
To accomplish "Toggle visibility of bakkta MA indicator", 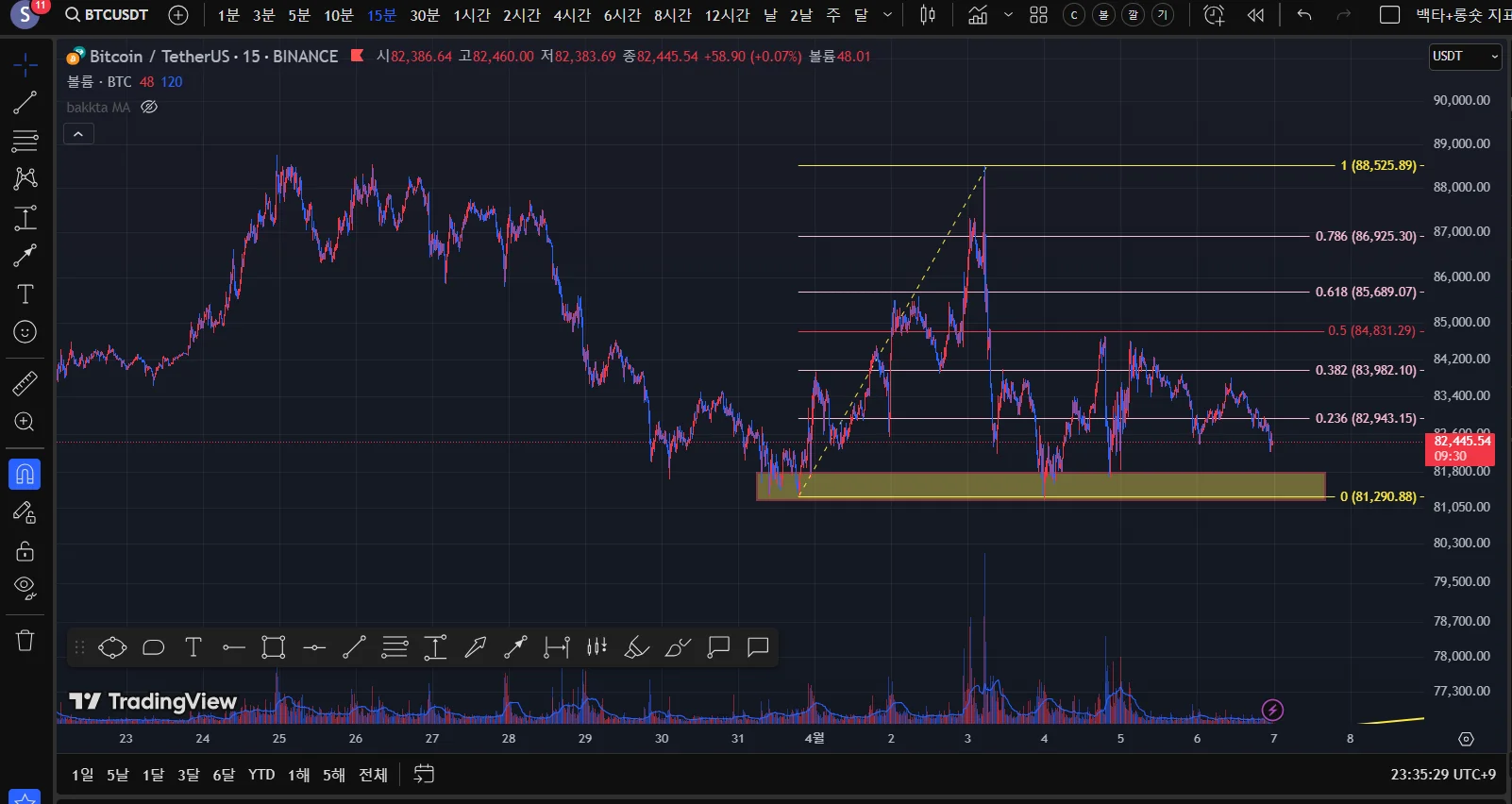I will (x=149, y=108).
